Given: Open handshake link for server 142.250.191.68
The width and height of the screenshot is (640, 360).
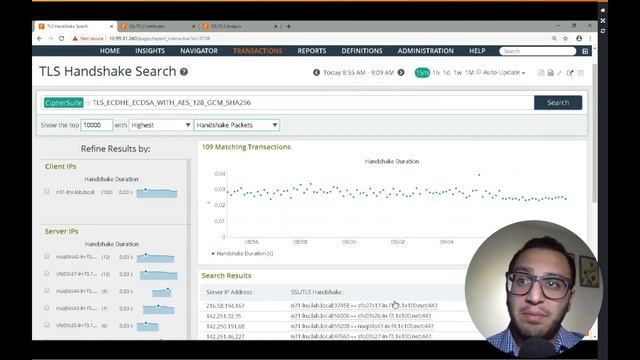Looking at the screenshot, I should (362, 326).
